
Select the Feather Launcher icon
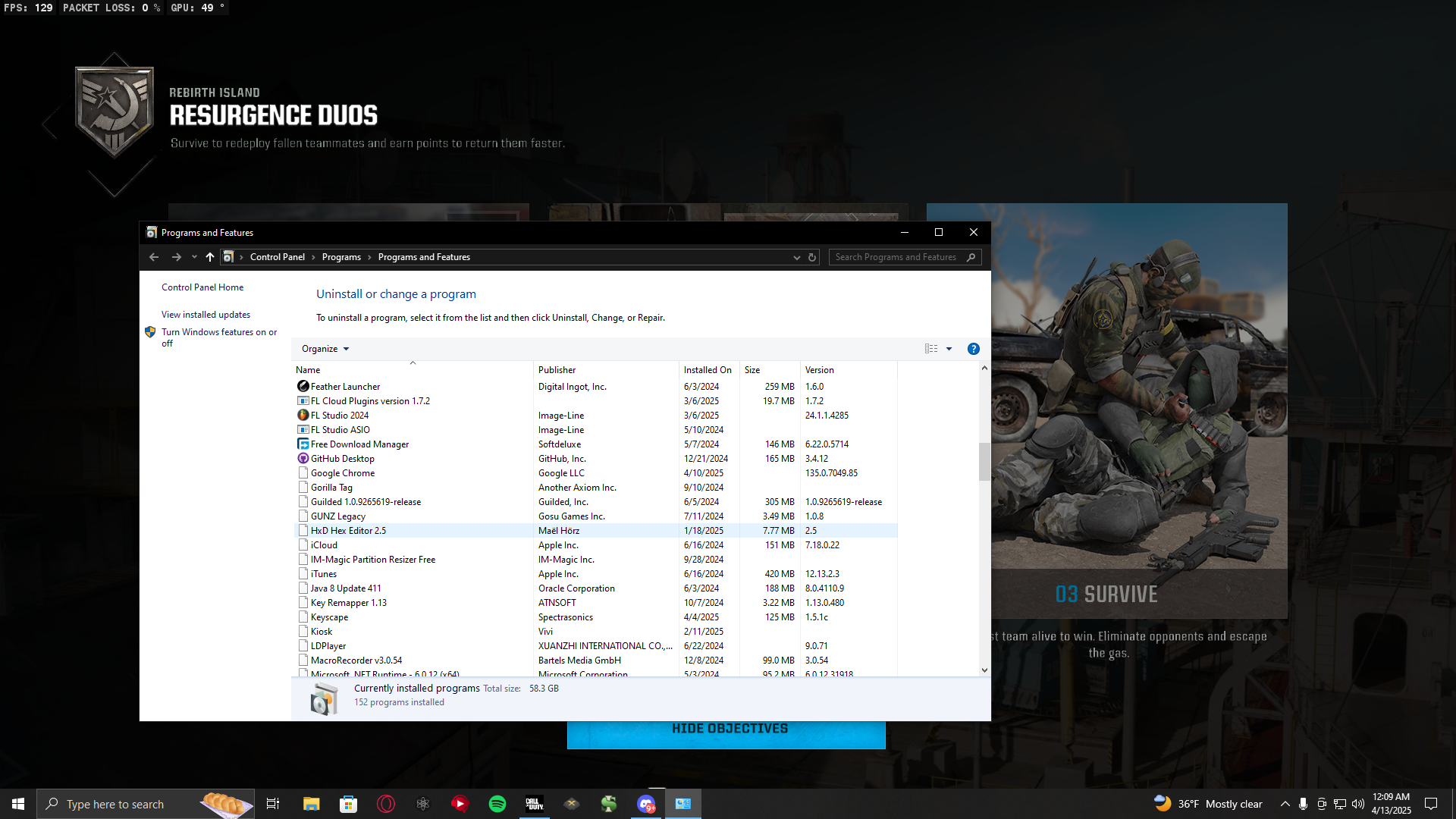303,387
